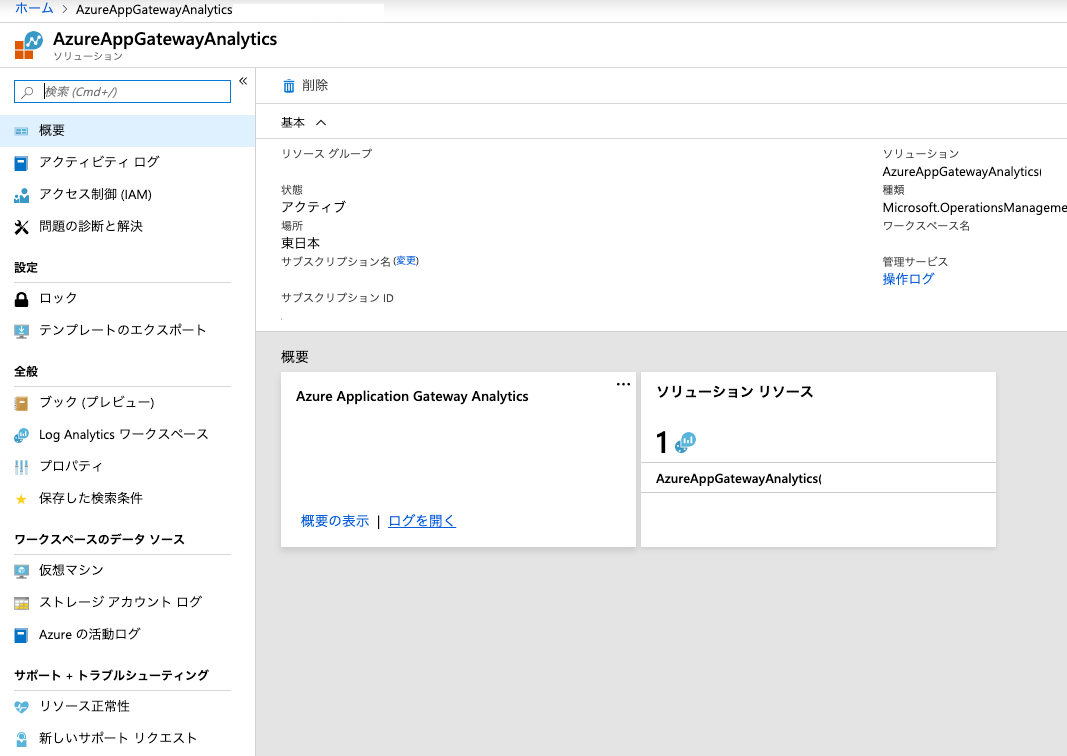Click AzureAppGatewayAnalytics in the breadcrumb

154,10
